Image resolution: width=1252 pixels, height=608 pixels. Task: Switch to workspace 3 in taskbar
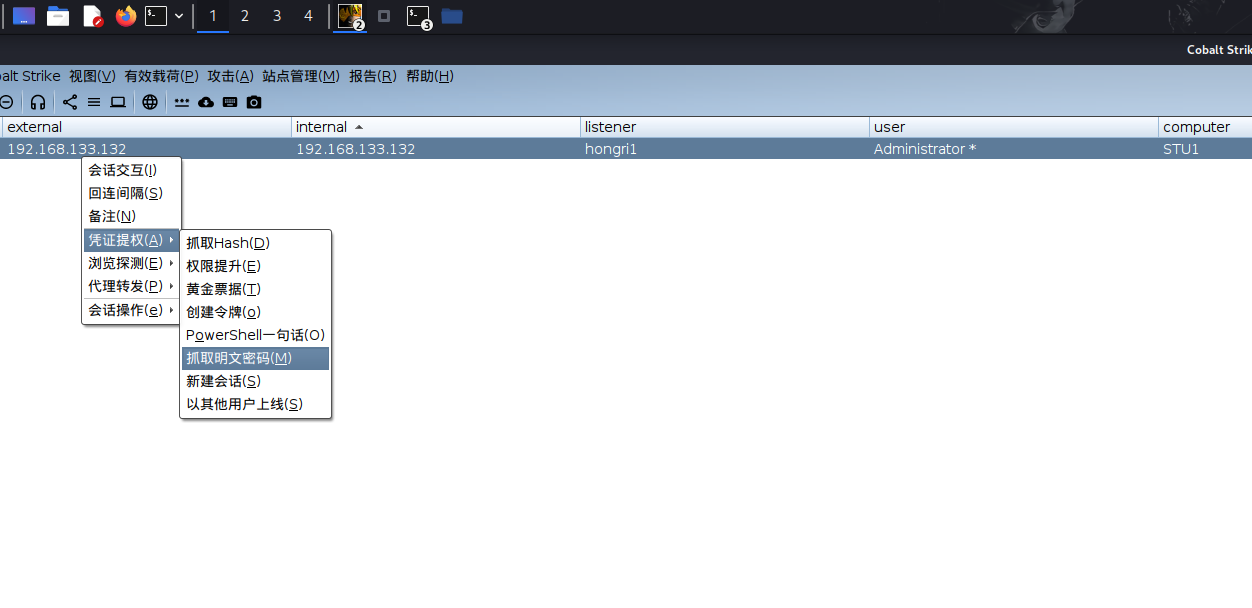(277, 16)
